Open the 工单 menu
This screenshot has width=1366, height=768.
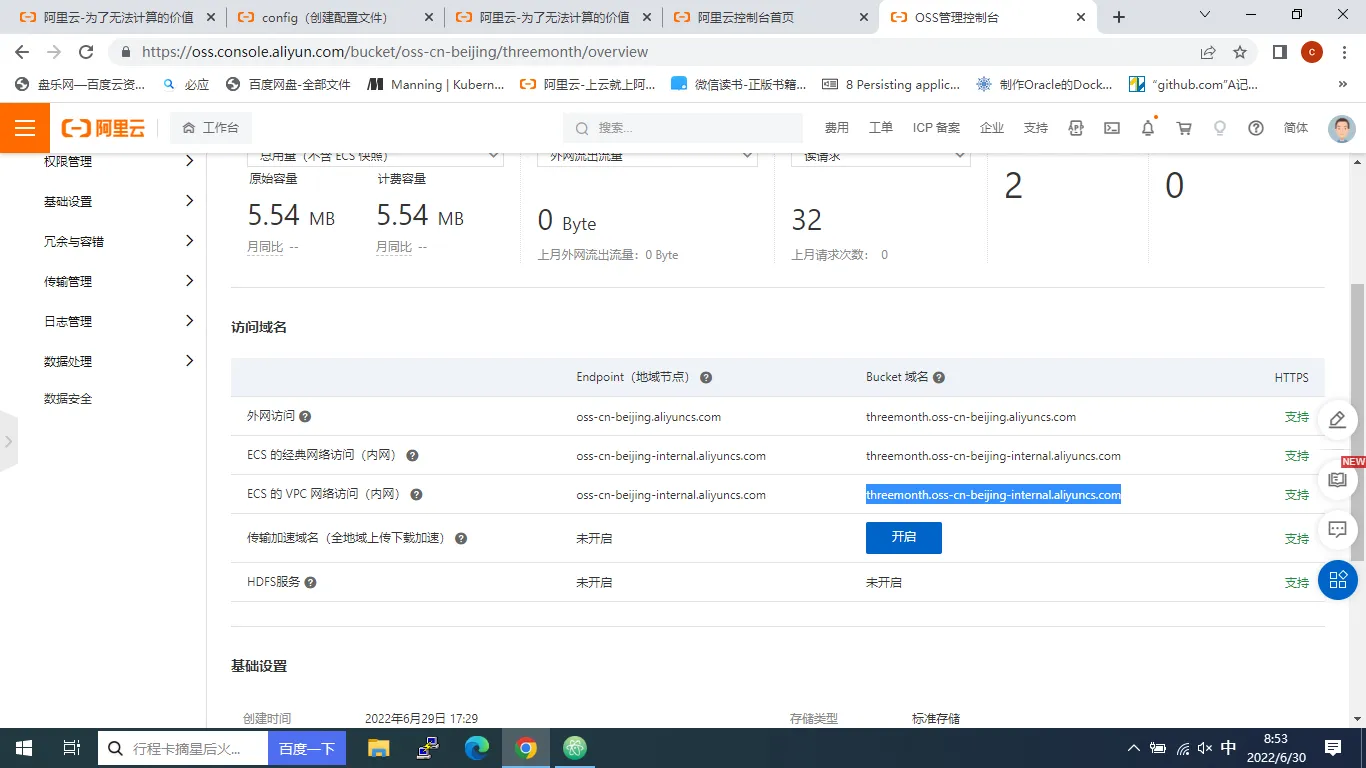click(880, 128)
